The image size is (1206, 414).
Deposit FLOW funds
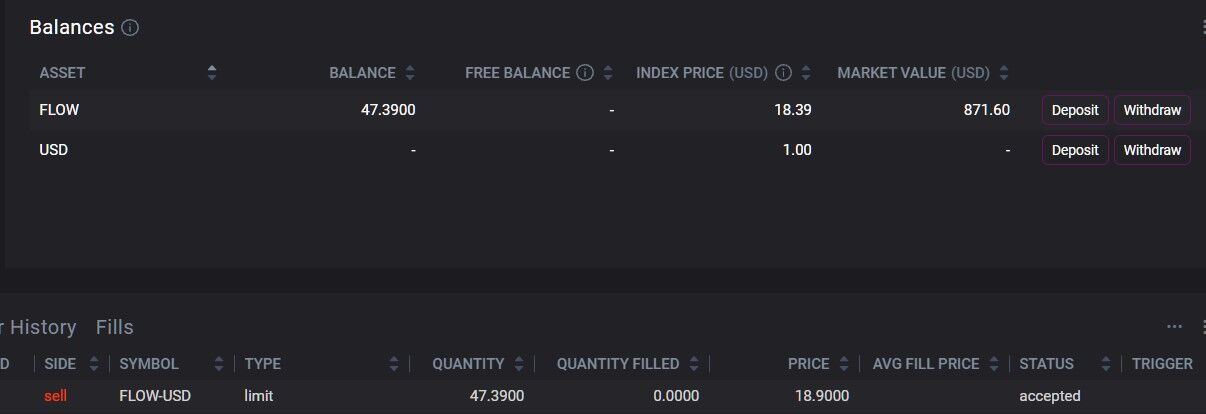(1075, 110)
